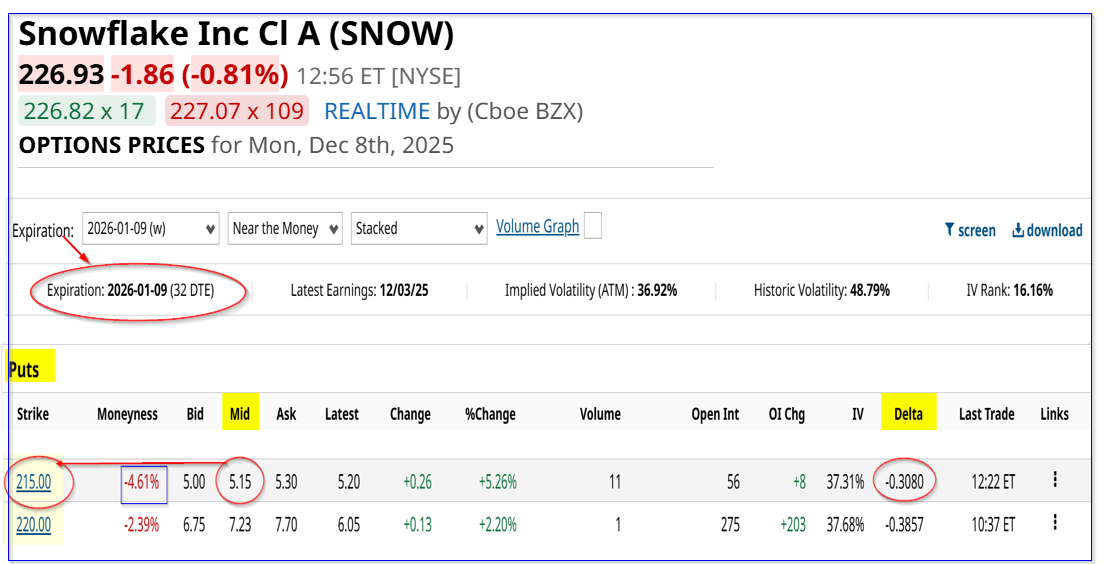Toggle the Volume Graph checkbox
1107x564 pixels.
(593, 227)
